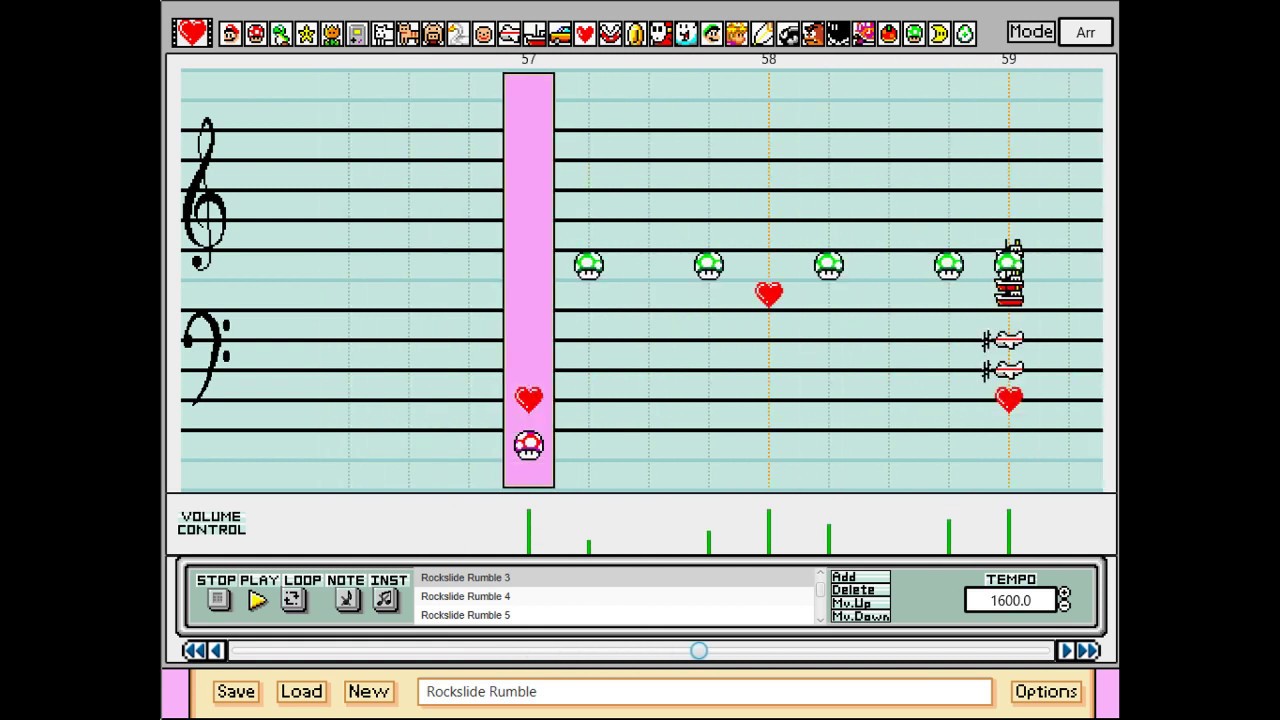
Task: Choose the Bullet Bill instrument icon
Action: tap(788, 34)
